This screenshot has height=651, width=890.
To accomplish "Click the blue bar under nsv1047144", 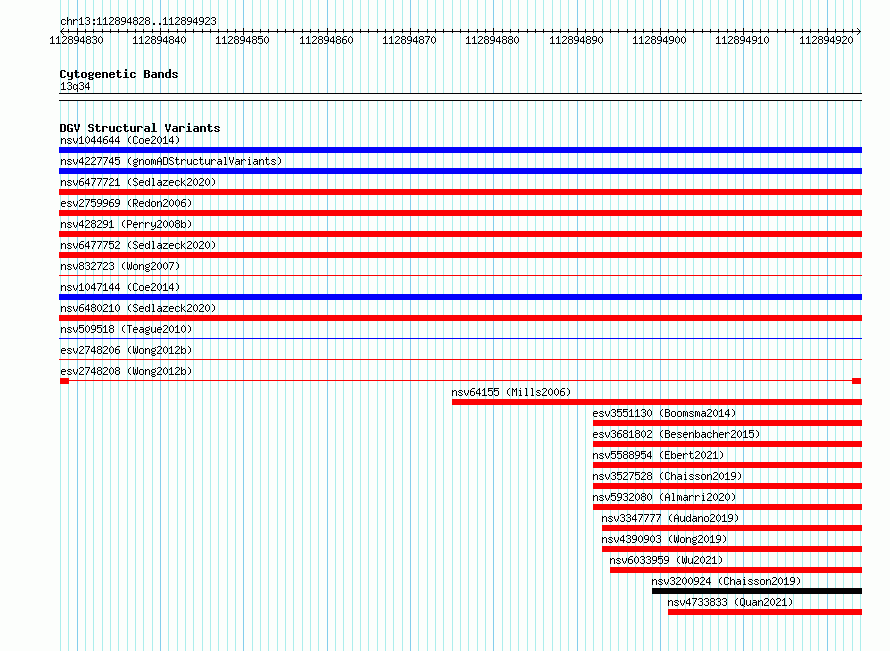I will pos(460,297).
